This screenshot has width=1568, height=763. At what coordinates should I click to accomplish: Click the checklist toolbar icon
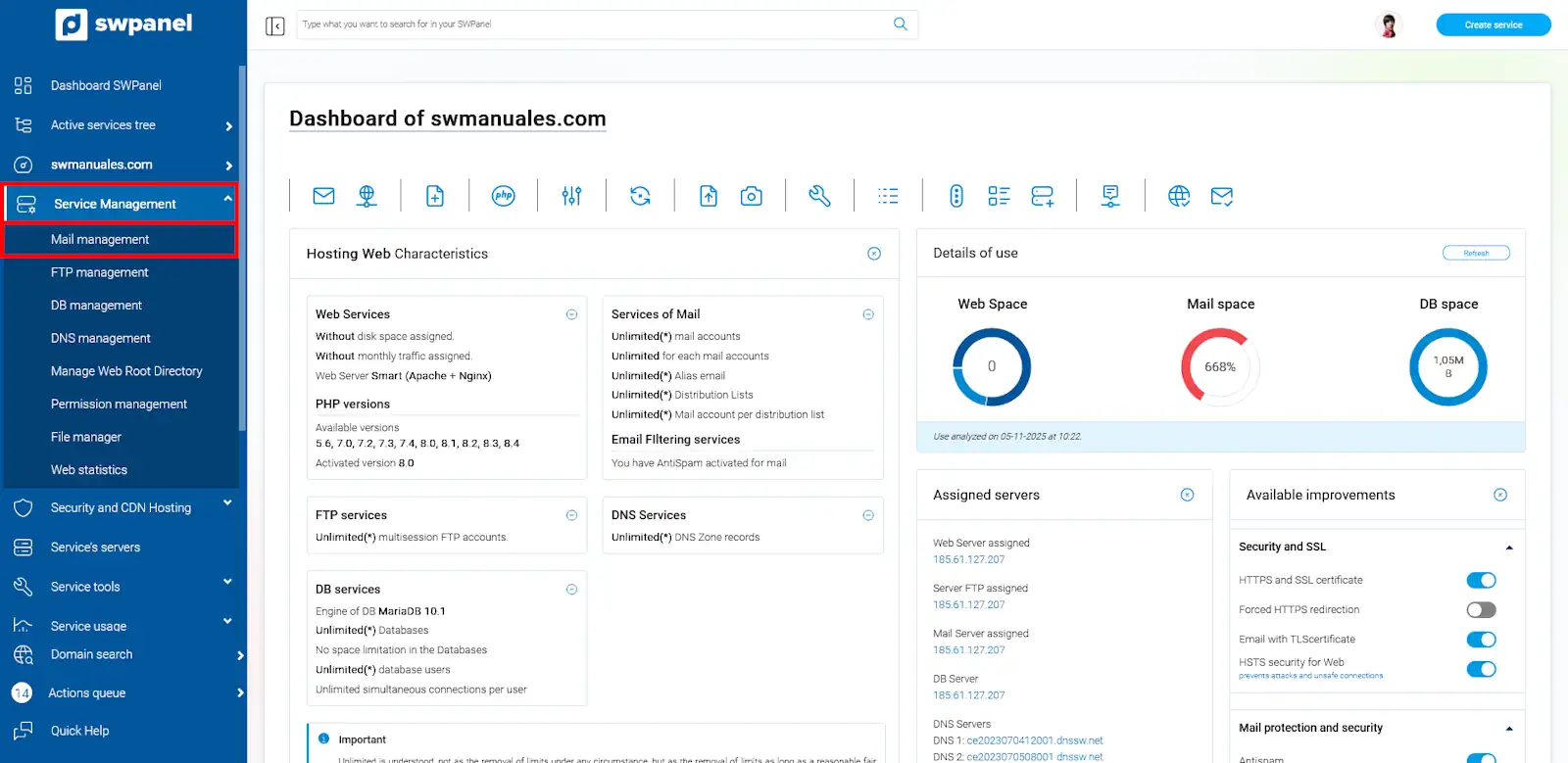click(999, 196)
